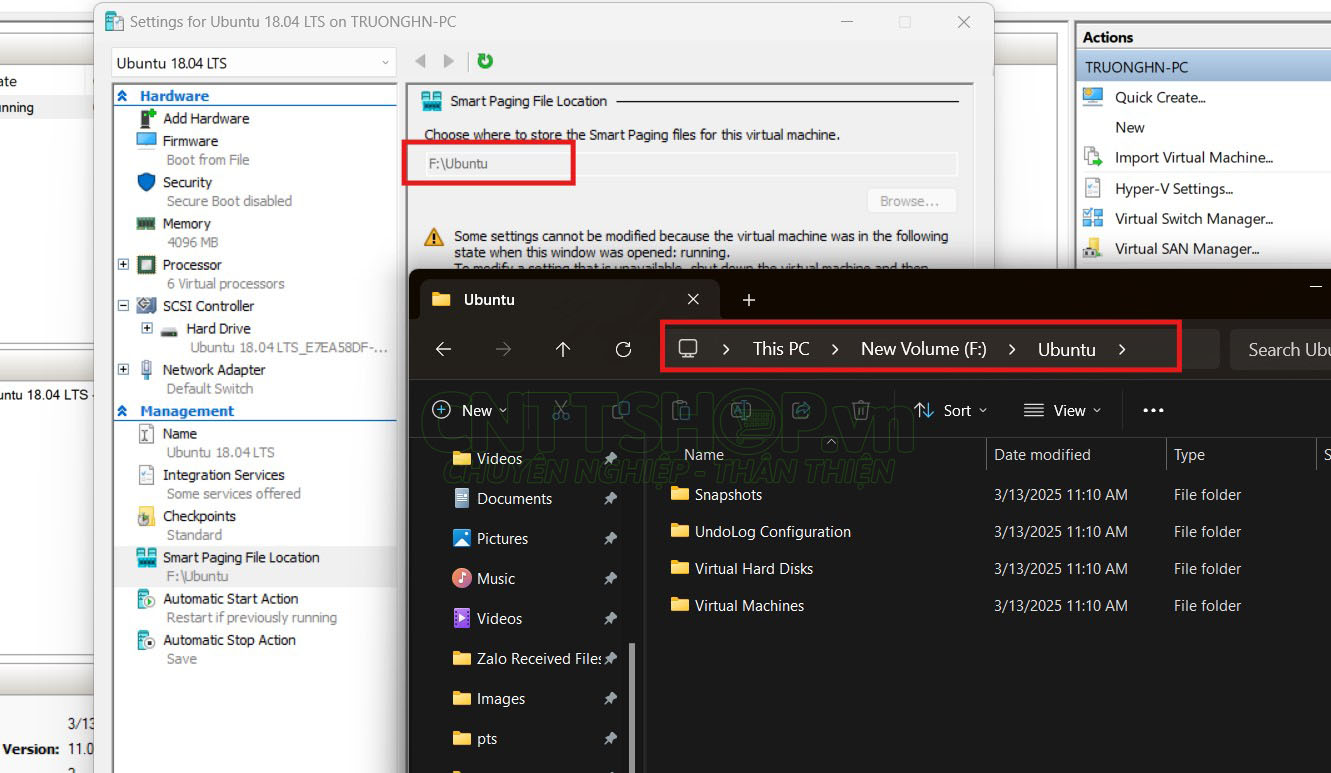Select Hard Drive item

click(x=218, y=328)
